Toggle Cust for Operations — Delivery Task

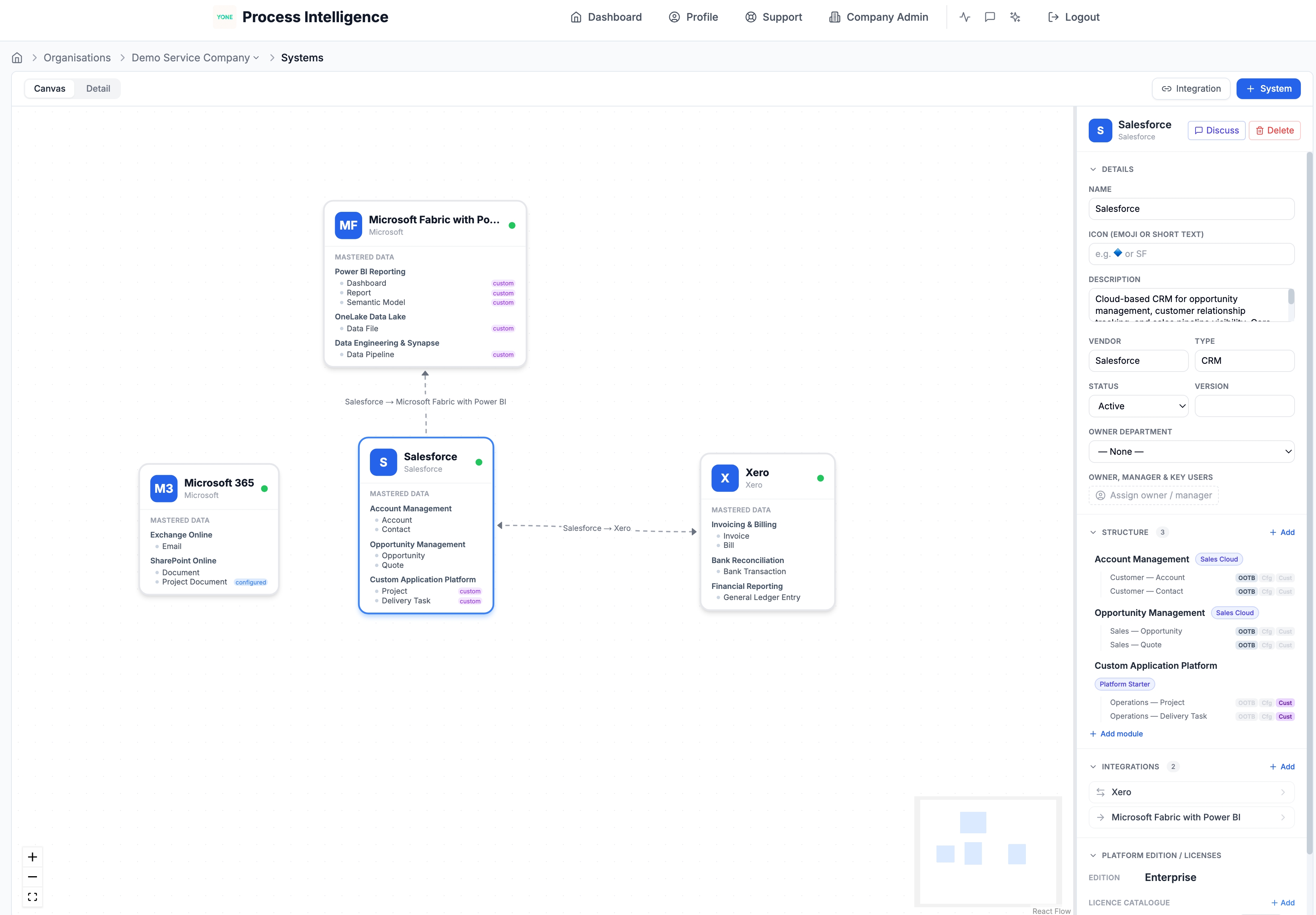1285,716
